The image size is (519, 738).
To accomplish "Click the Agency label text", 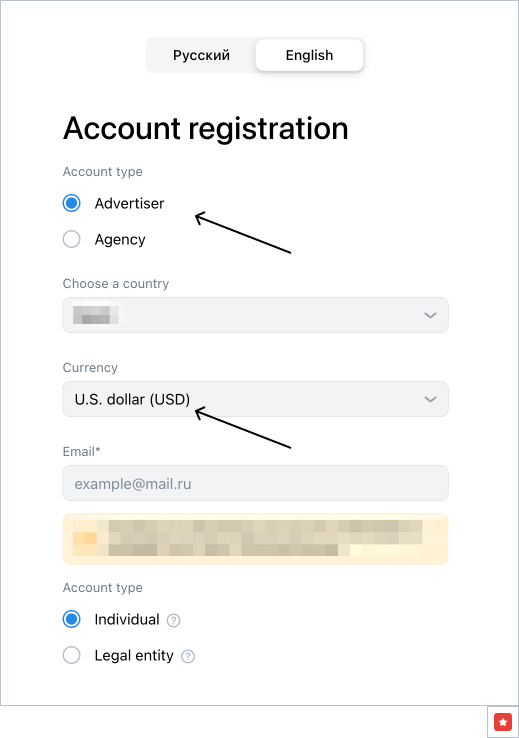I will coord(120,240).
